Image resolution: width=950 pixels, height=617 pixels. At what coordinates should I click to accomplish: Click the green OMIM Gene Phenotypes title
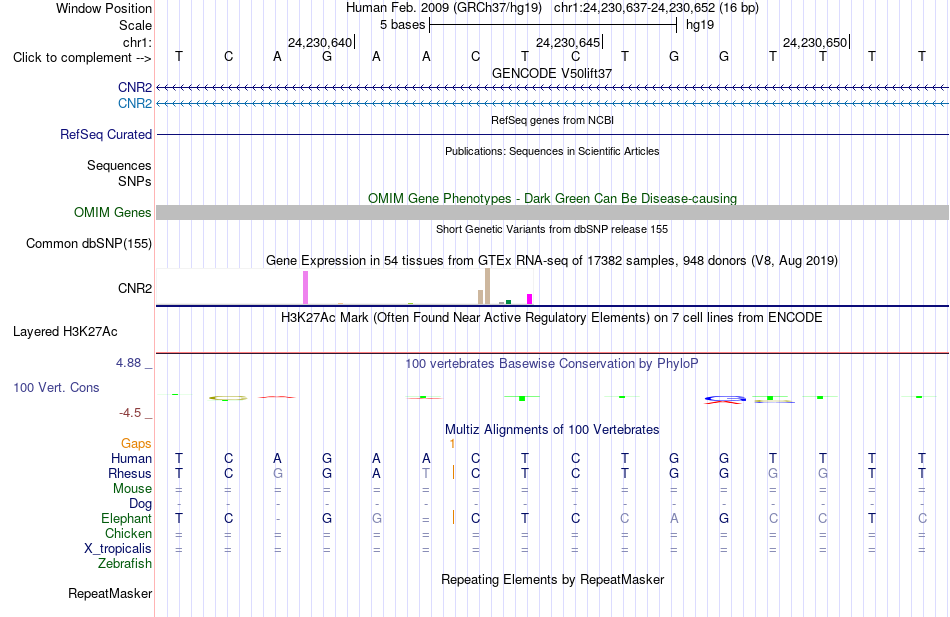(x=552, y=198)
